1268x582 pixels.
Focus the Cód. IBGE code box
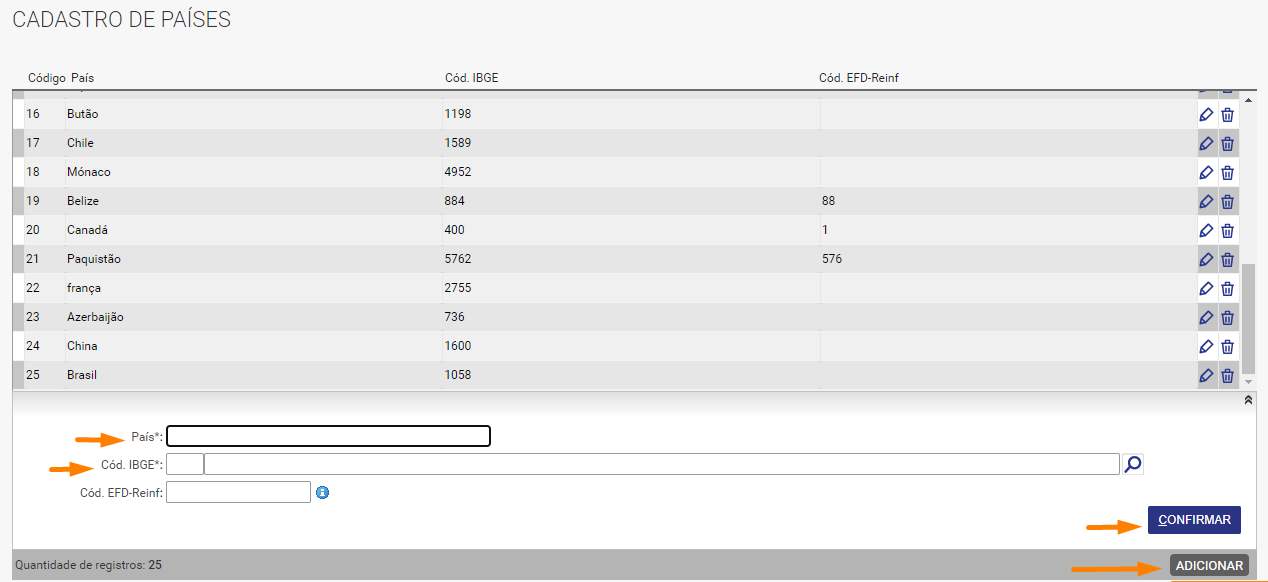pos(185,464)
